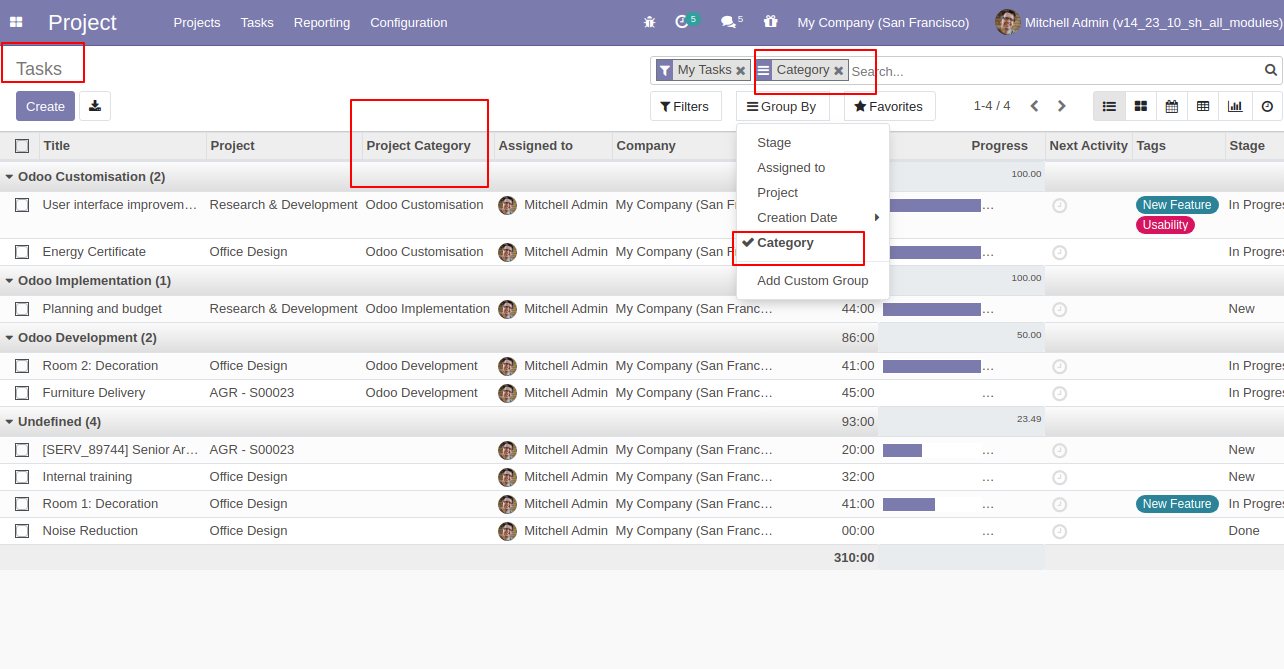1284x669 pixels.
Task: Check the Room 1: Decoration checkbox
Action: 22,504
